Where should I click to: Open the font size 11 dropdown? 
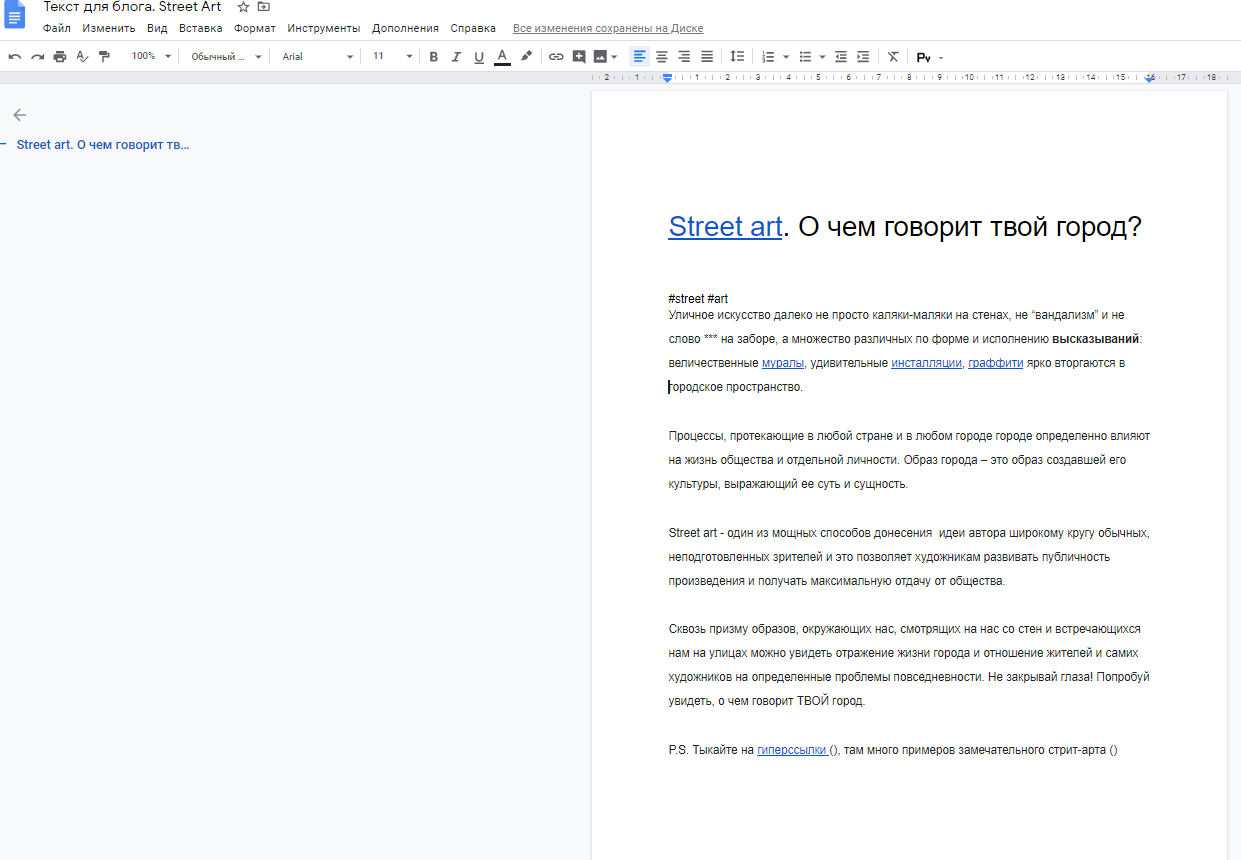(392, 57)
